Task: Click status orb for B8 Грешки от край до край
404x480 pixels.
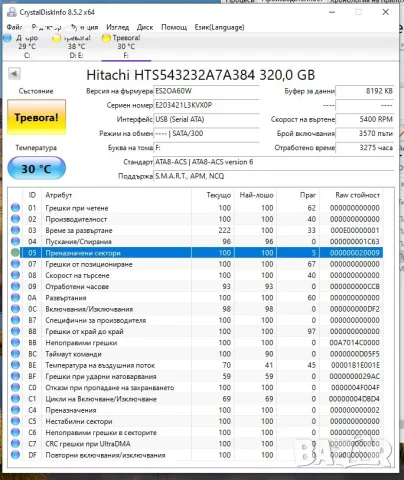Action: pyautogui.click(x=15, y=331)
